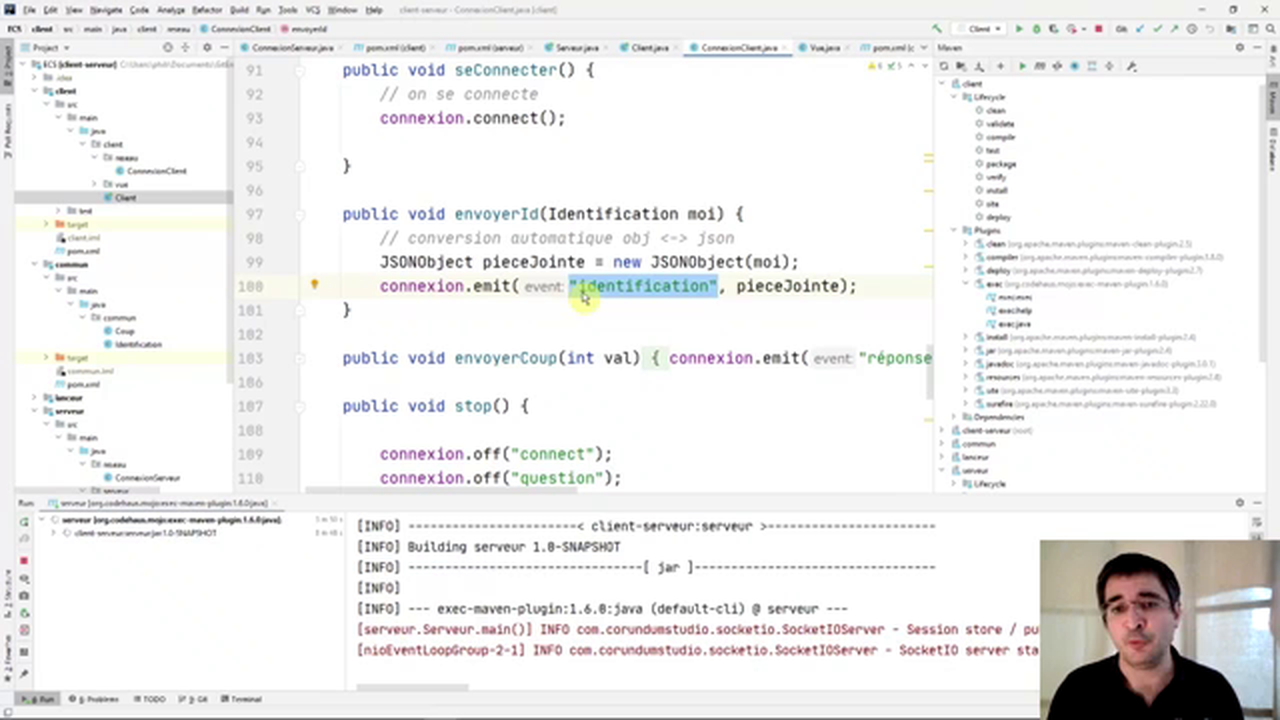Show hidden editor tabs dropdown arrow
The width and height of the screenshot is (1280, 720).
click(924, 47)
